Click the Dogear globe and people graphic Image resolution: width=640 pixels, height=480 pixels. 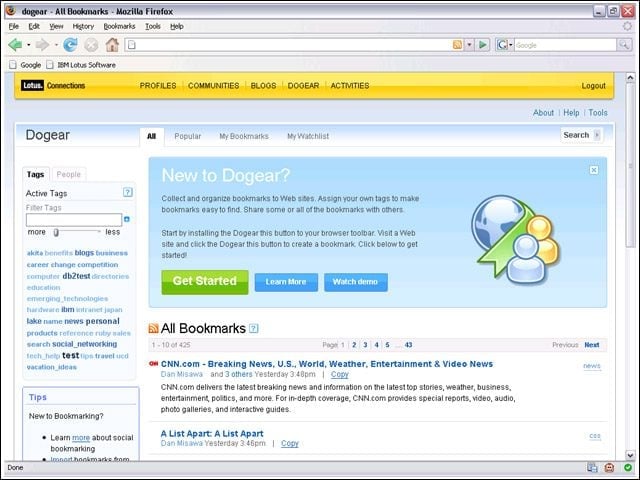tap(516, 239)
